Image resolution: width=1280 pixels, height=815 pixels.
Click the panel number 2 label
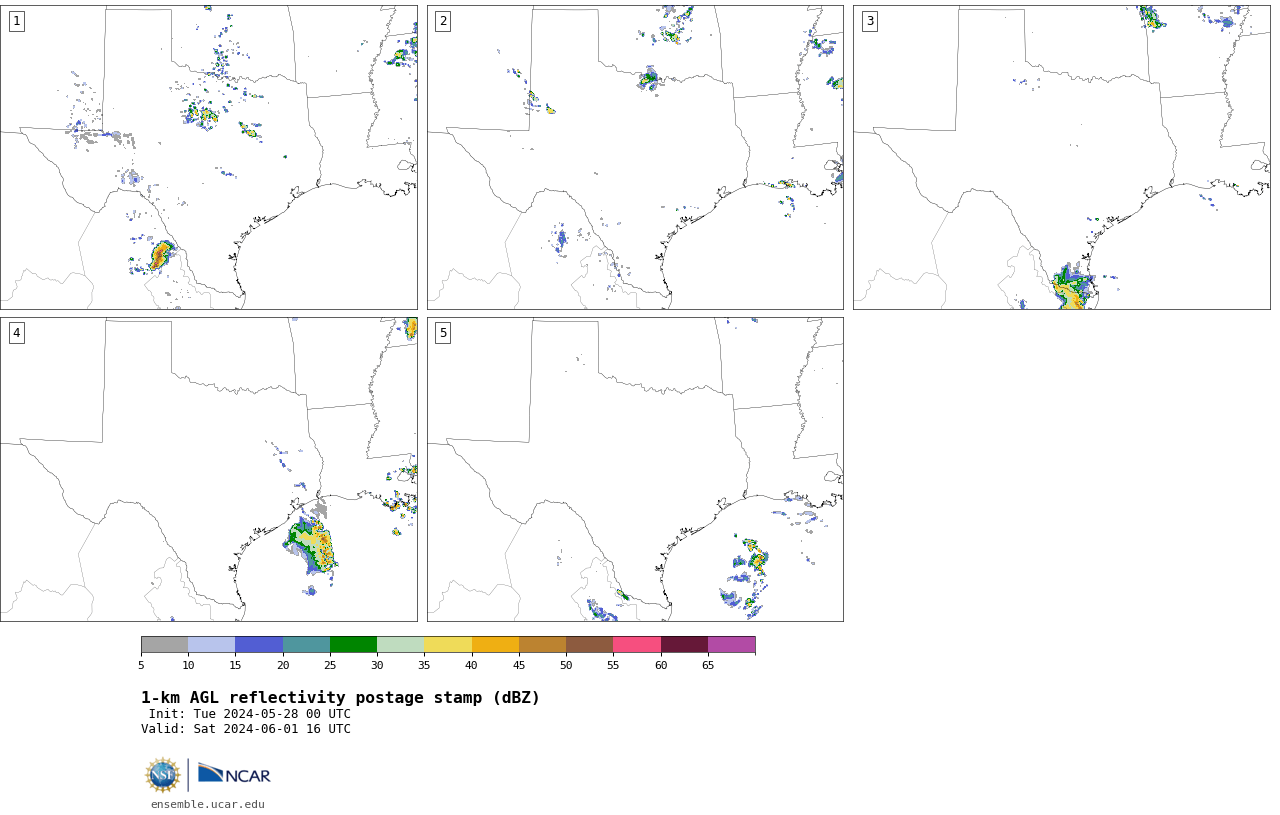click(443, 21)
